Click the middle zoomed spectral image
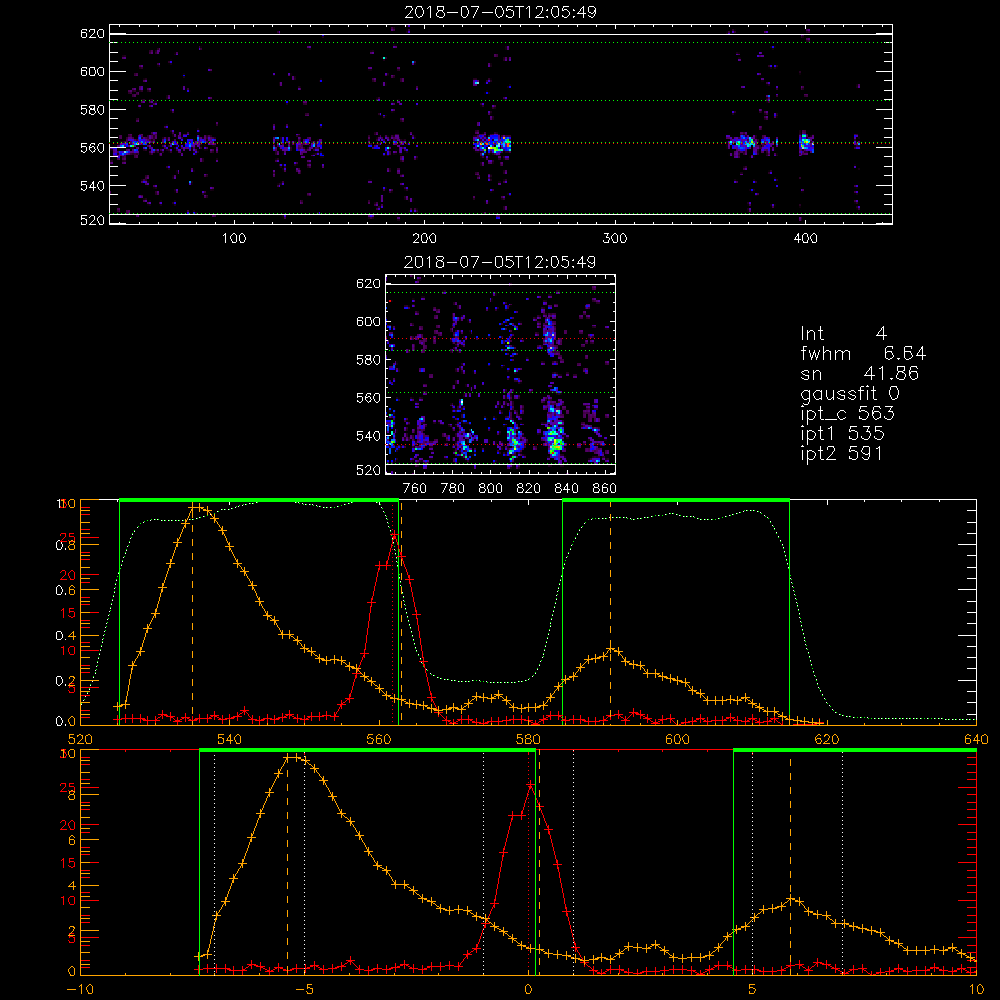 click(500, 374)
